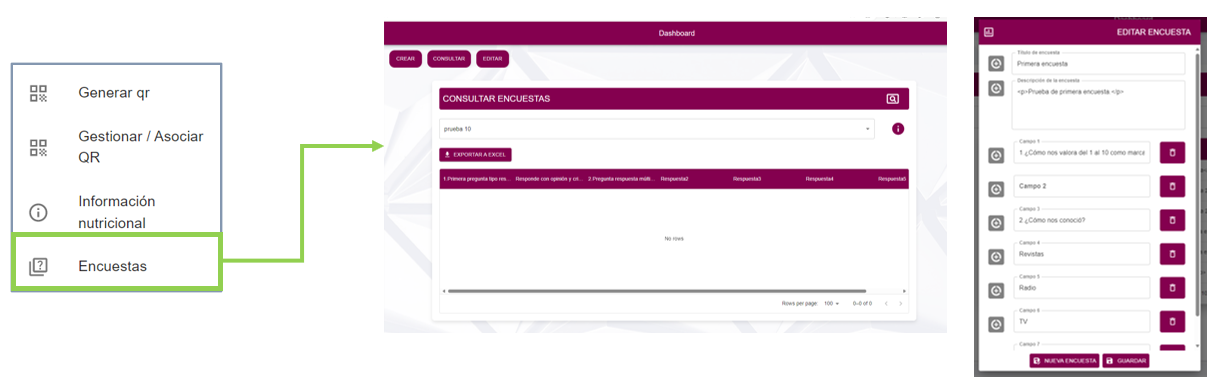1225x385 pixels.
Task: Click the next page arrow in pagination
Action: pos(900,303)
